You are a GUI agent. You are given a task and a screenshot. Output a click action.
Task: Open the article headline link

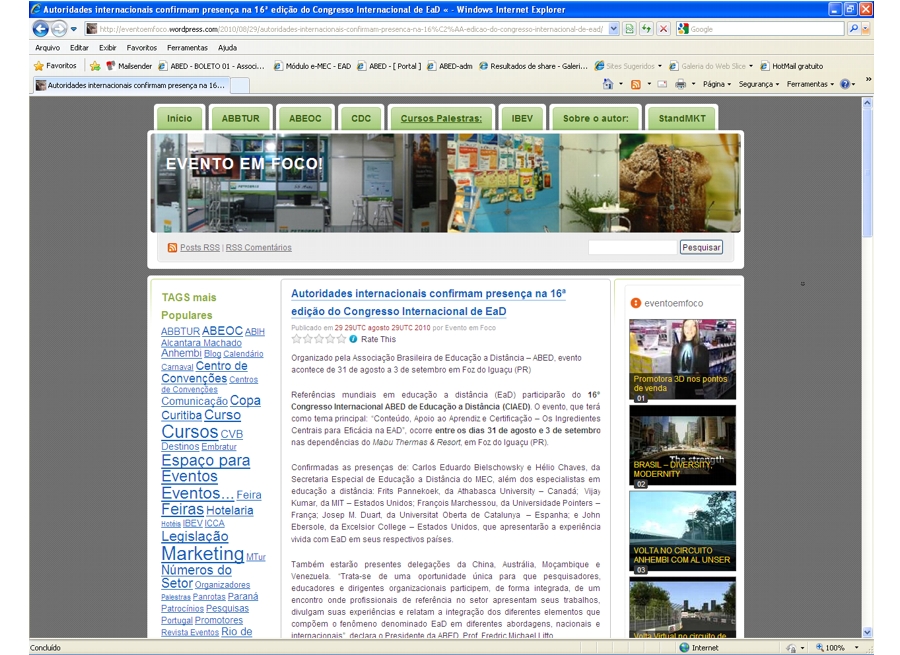click(428, 303)
